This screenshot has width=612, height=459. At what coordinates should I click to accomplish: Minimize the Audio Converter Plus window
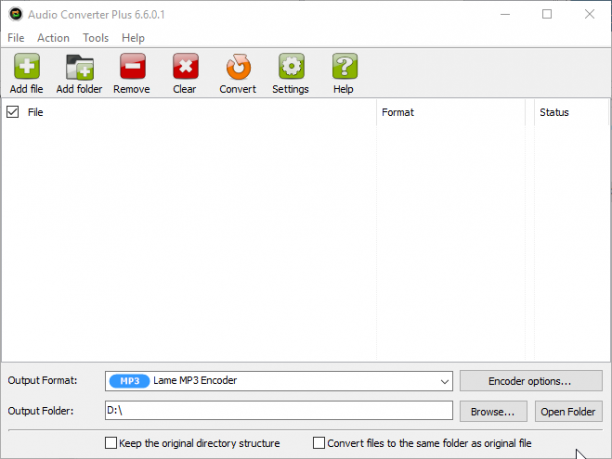coord(505,14)
